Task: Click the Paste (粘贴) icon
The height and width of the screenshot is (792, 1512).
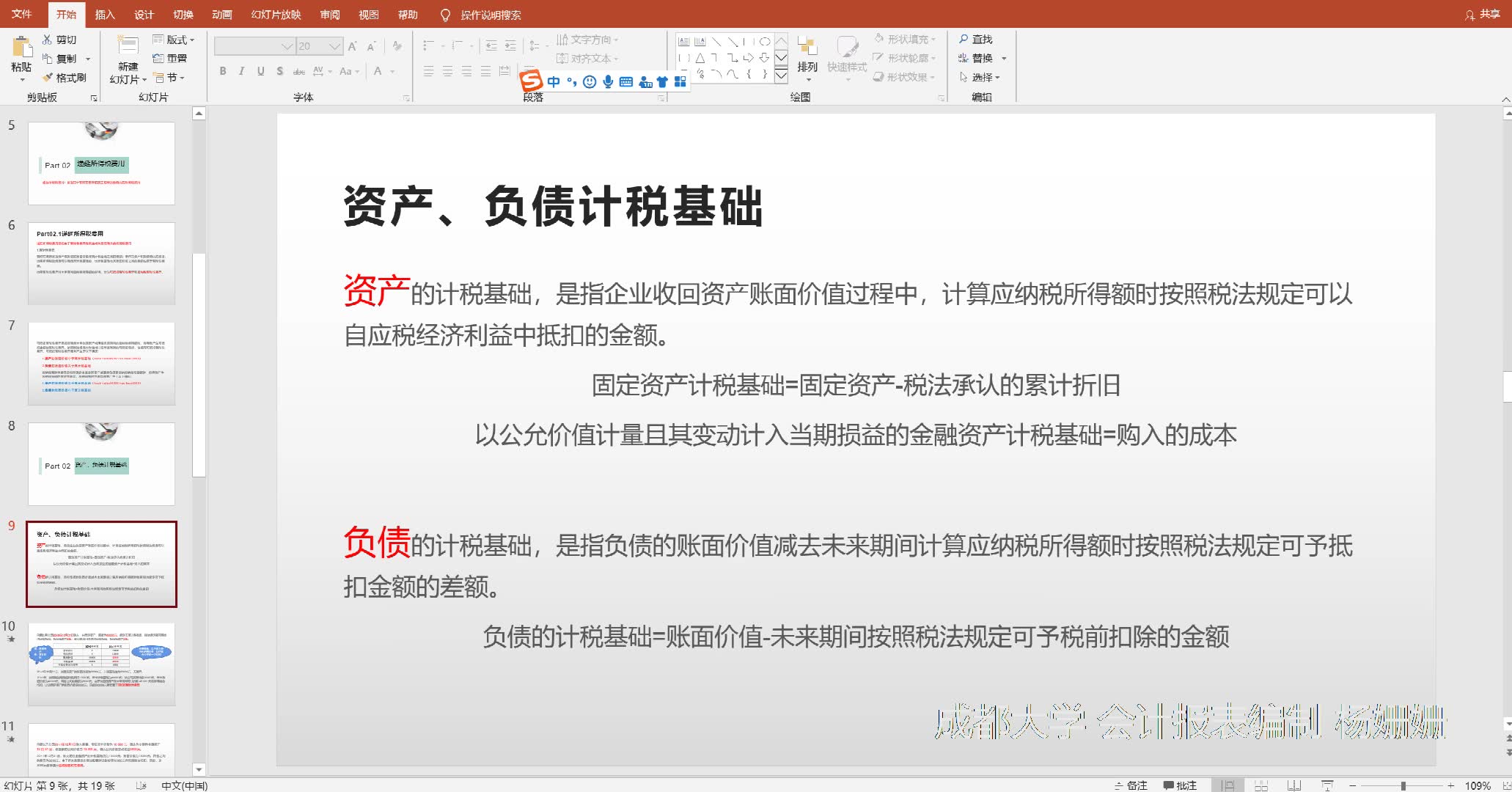Action: point(21,48)
